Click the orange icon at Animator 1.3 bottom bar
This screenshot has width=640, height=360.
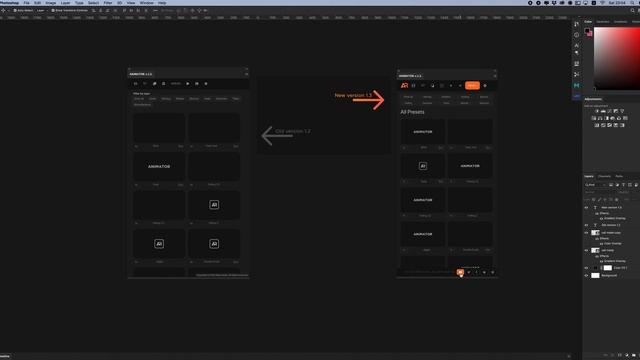[460, 272]
